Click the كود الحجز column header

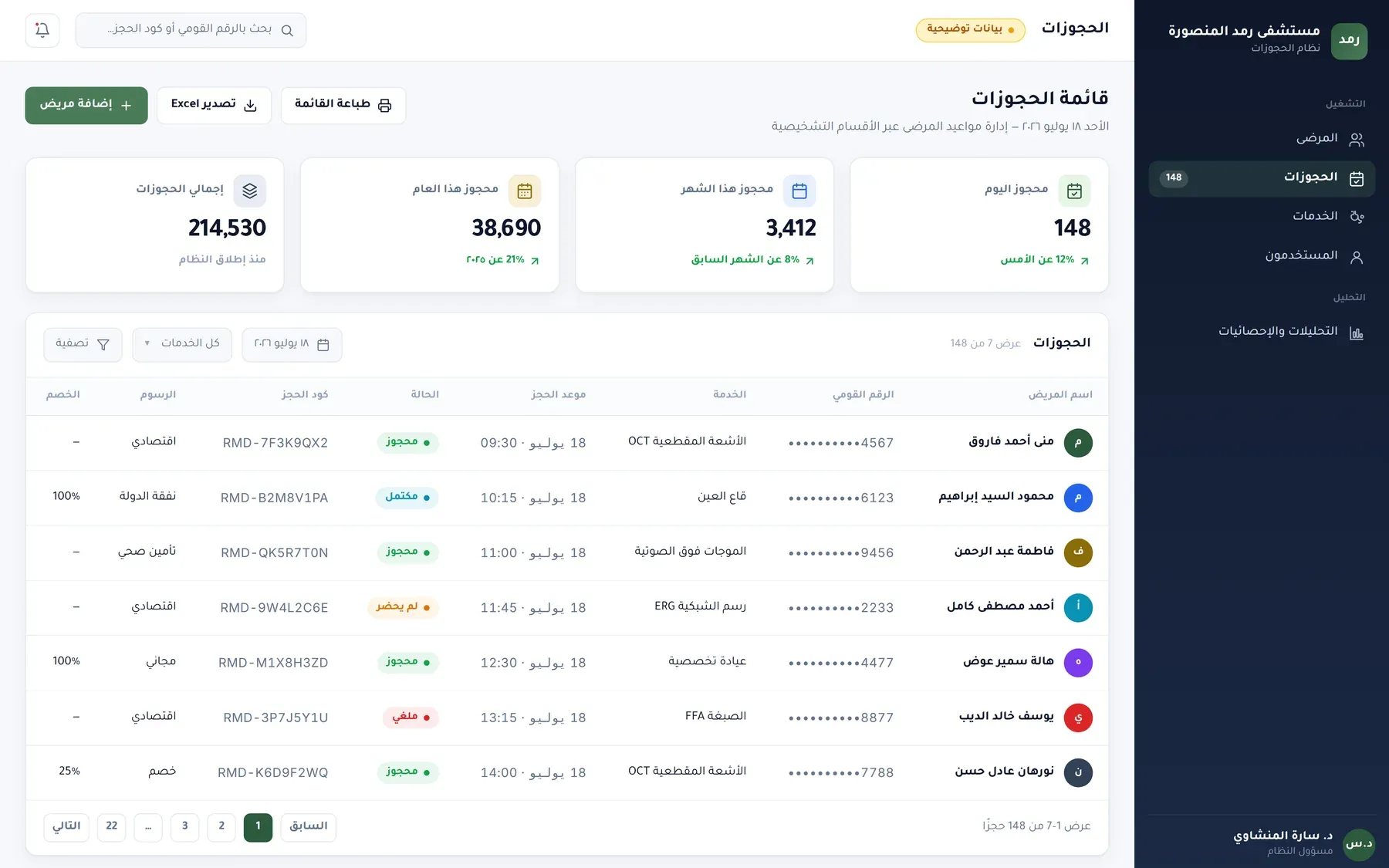305,395
